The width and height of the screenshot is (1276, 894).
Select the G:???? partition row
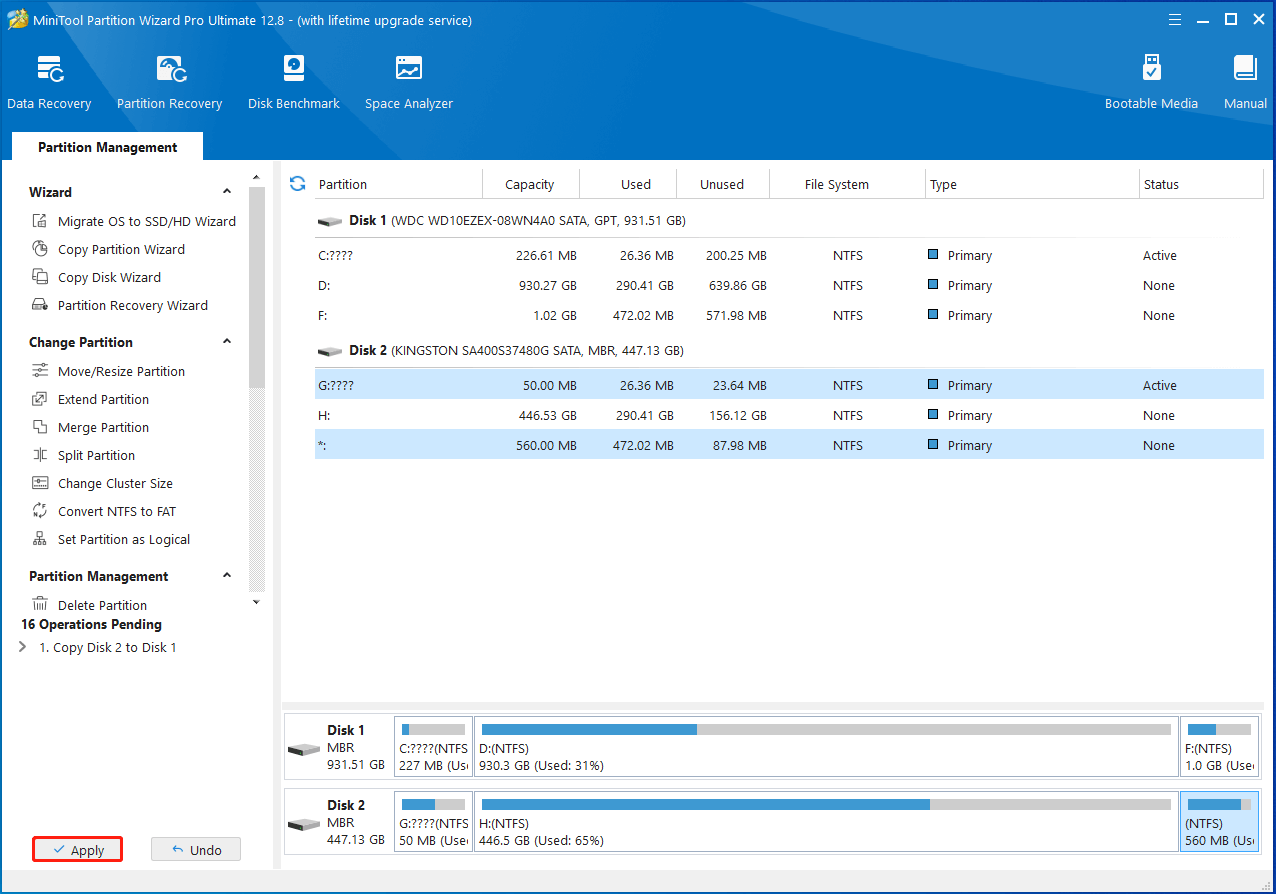(789, 385)
